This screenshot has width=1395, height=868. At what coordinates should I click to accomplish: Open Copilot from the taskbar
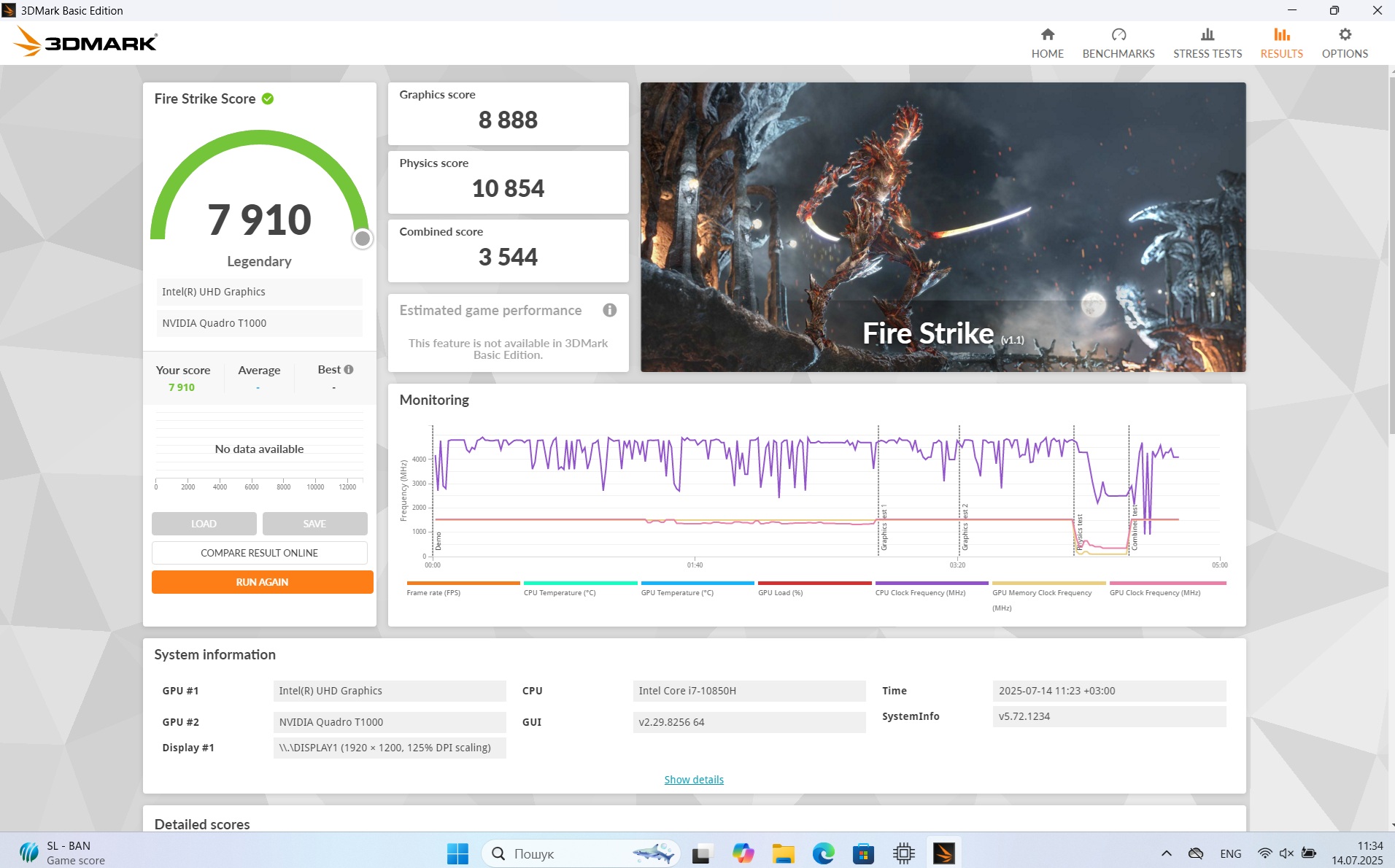click(743, 853)
